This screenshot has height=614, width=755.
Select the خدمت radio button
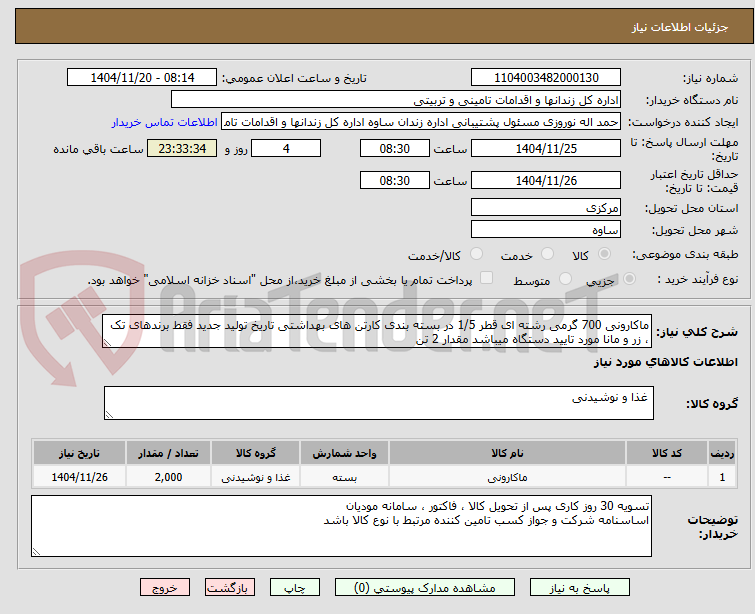point(547,254)
